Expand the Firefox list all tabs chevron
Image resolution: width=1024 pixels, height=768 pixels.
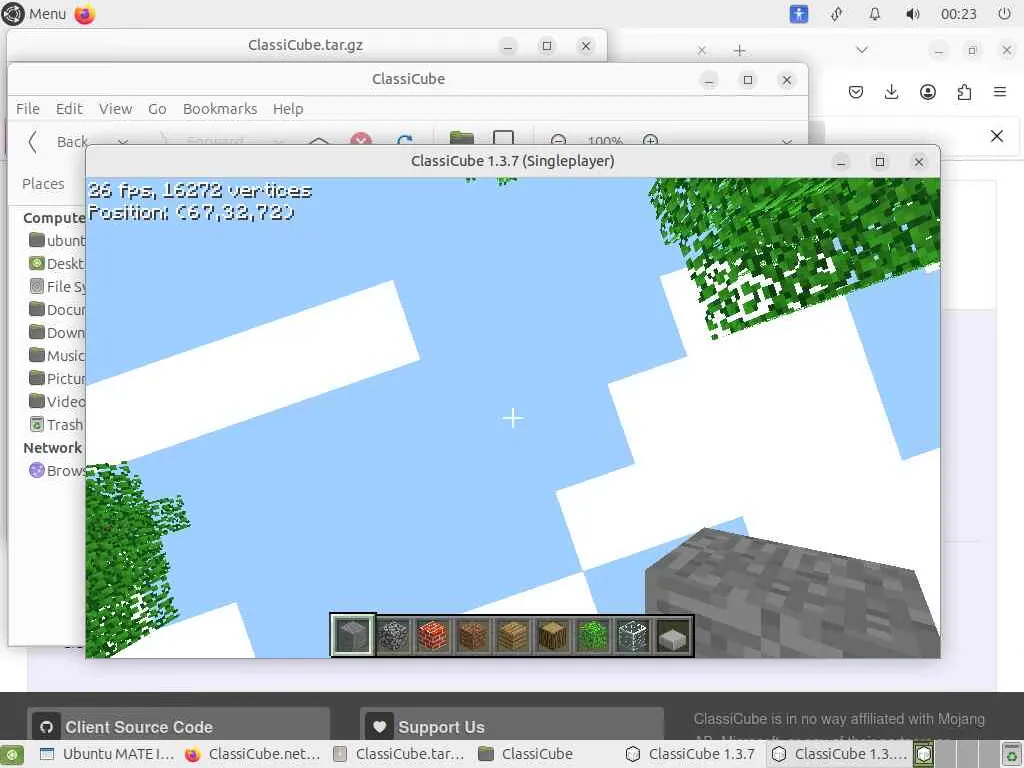click(862, 50)
